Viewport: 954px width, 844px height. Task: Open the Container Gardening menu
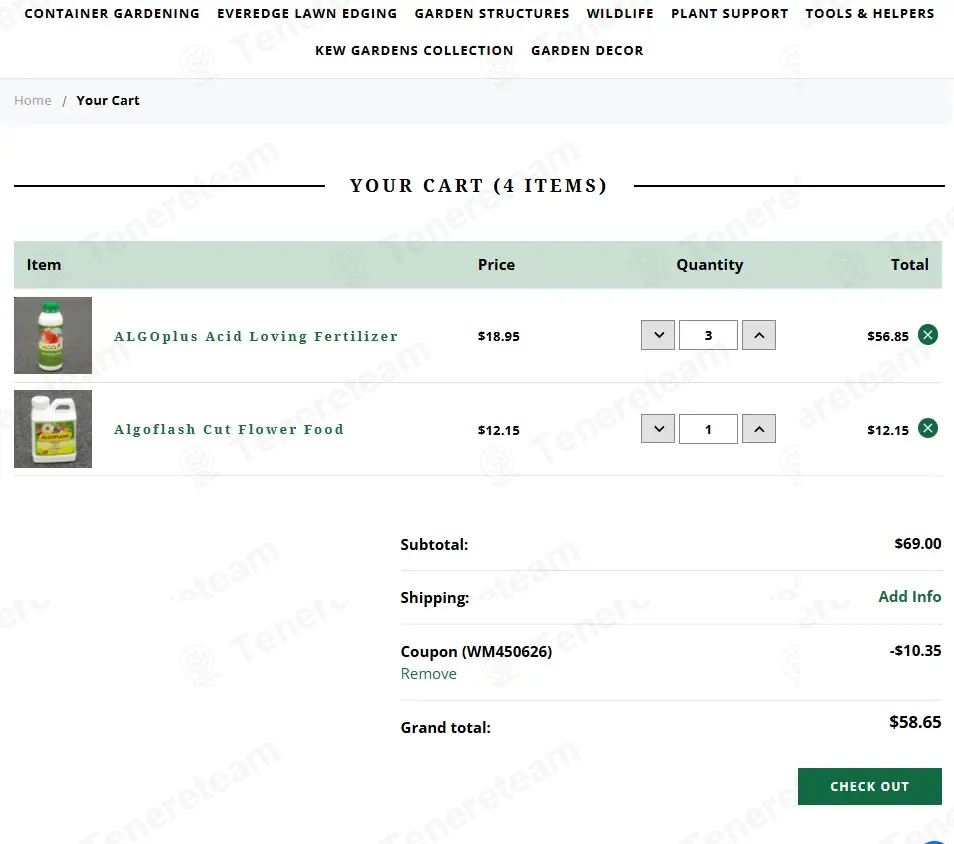point(112,13)
